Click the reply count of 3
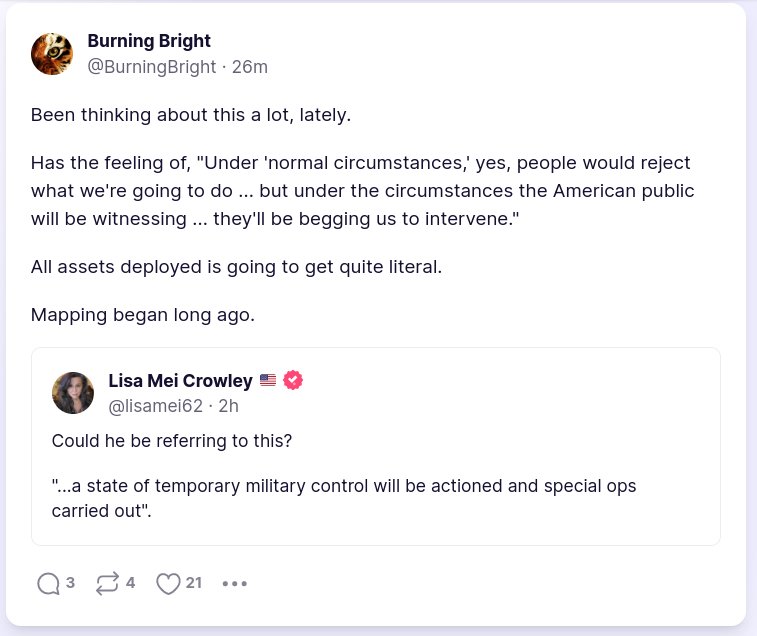This screenshot has width=757, height=636. [x=70, y=583]
